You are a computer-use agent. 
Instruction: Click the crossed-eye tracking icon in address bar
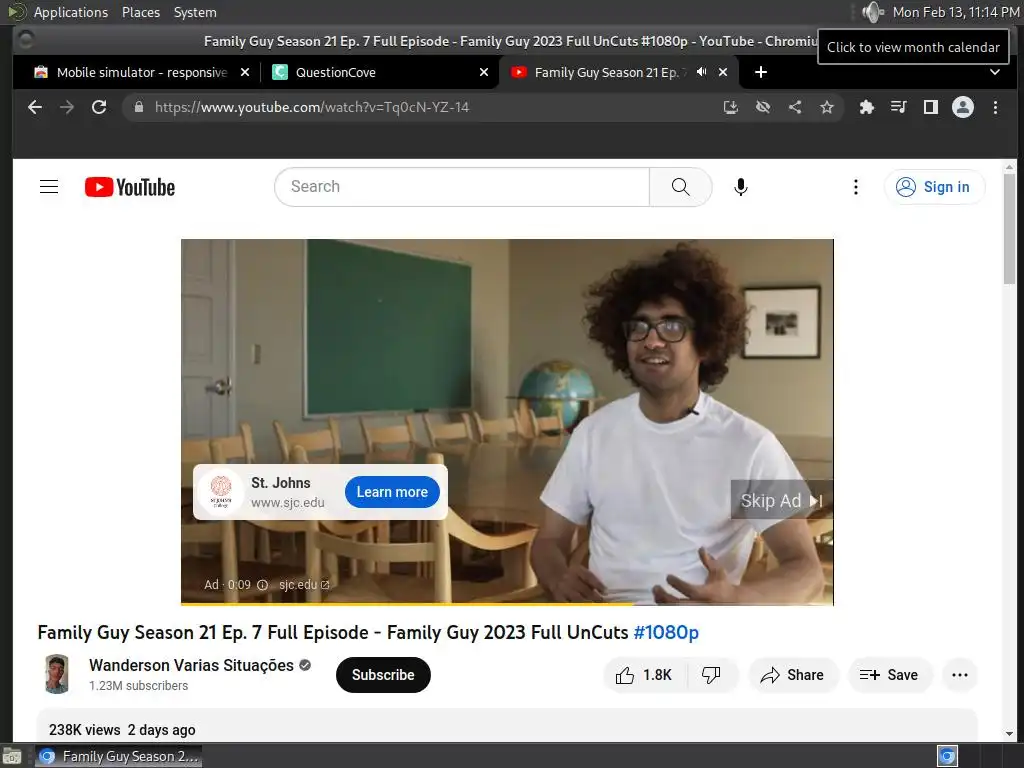[x=763, y=107]
